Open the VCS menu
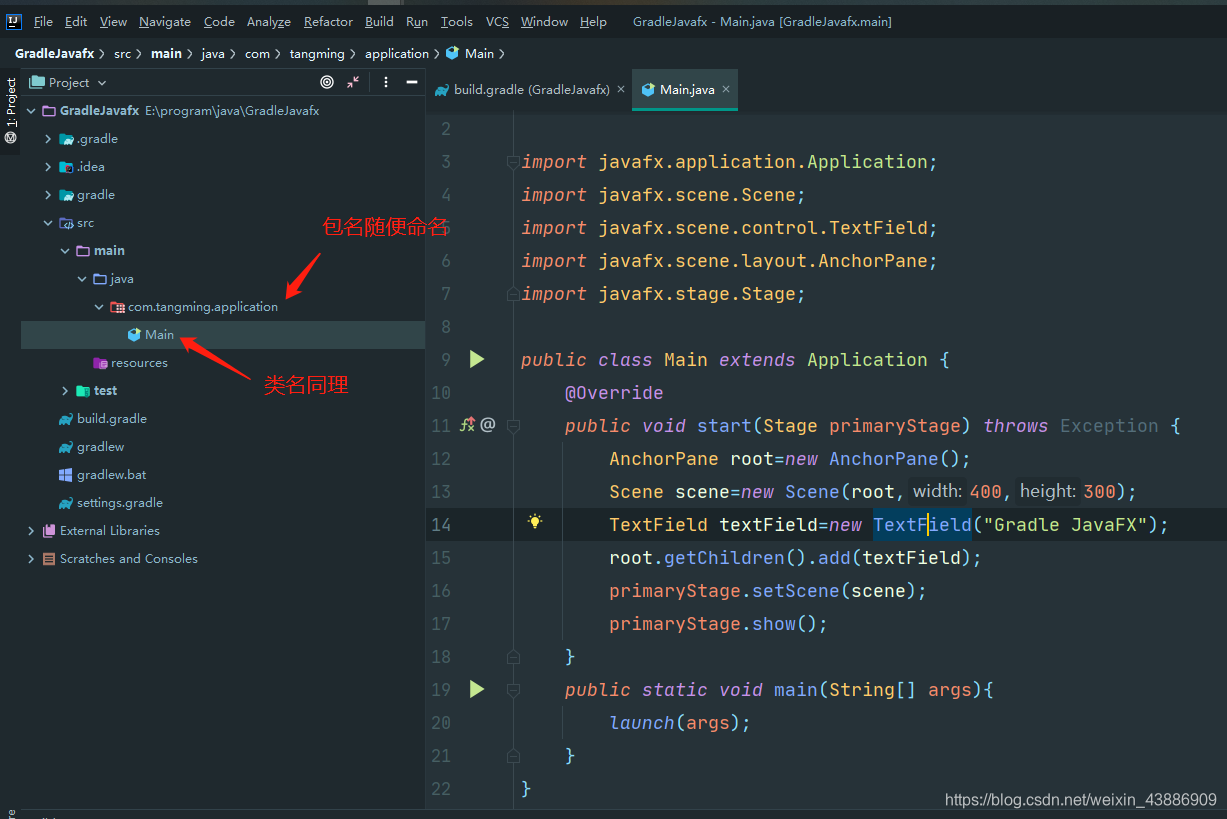Screen dimensions: 1227x819 coord(497,21)
